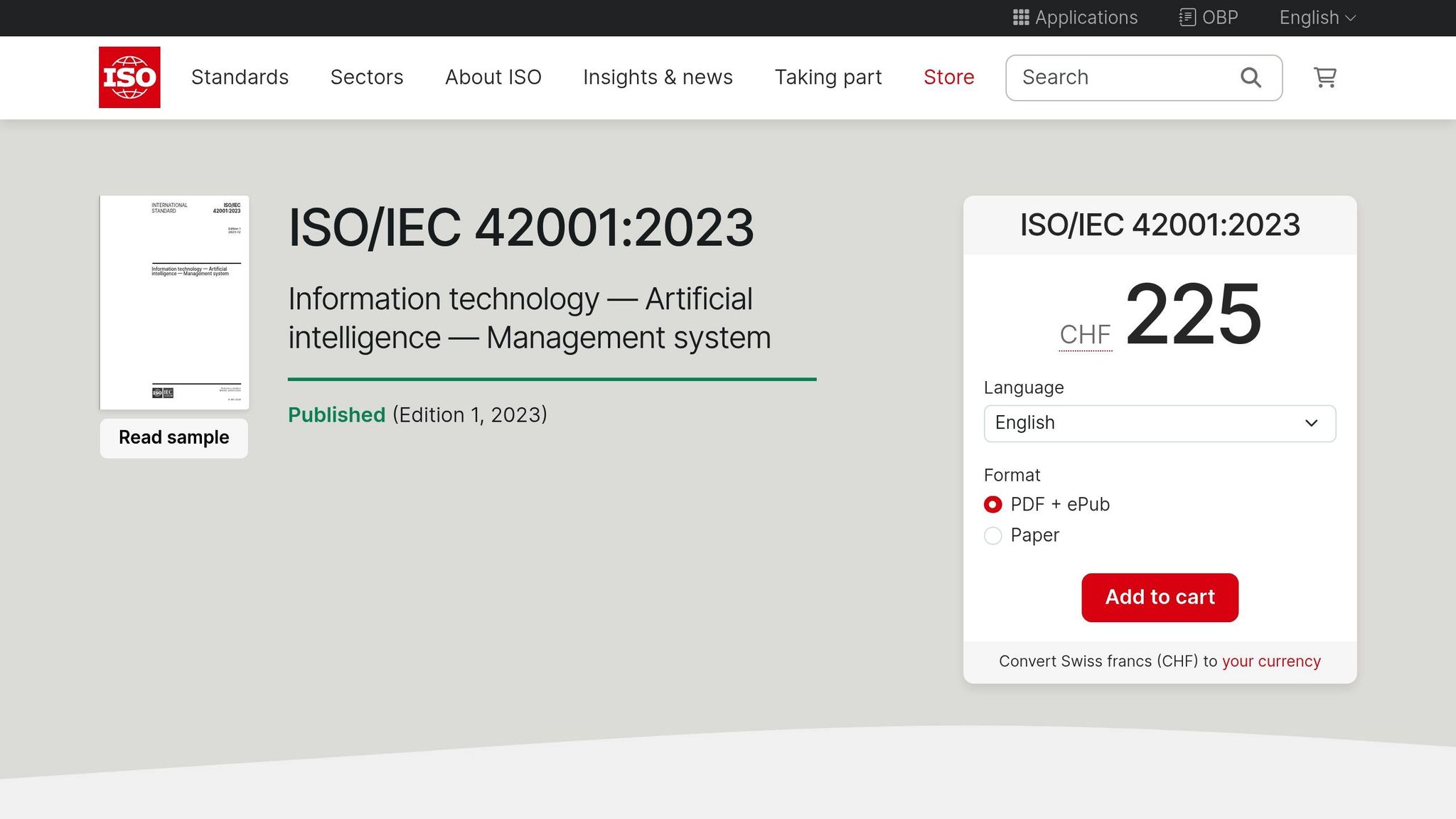Image resolution: width=1456 pixels, height=819 pixels.
Task: Open the Applications grid menu
Action: tap(1075, 18)
